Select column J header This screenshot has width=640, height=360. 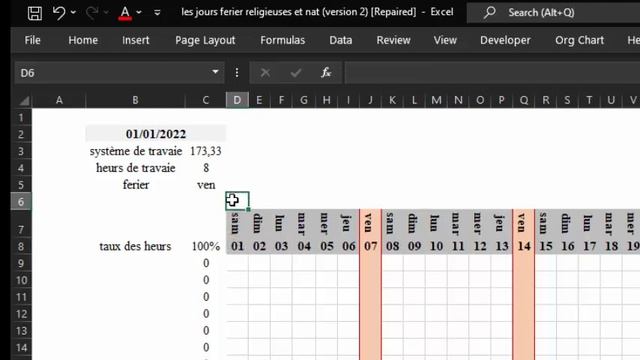370,100
